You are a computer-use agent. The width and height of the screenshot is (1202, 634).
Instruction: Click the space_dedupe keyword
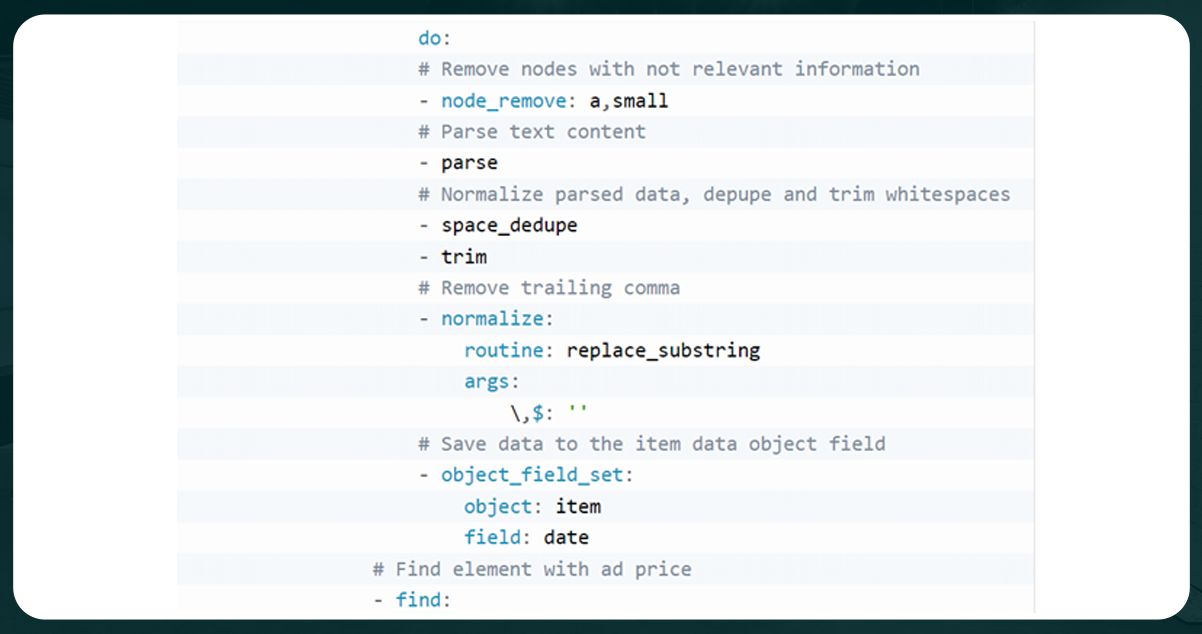[509, 225]
